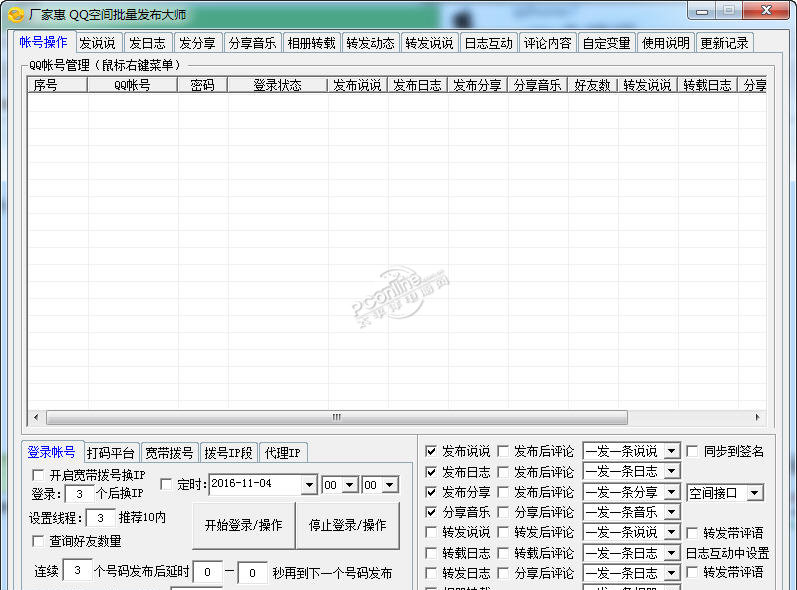Expand the 一发一条日志 dropdown for 转载日志
797x590 pixels.
(671, 553)
